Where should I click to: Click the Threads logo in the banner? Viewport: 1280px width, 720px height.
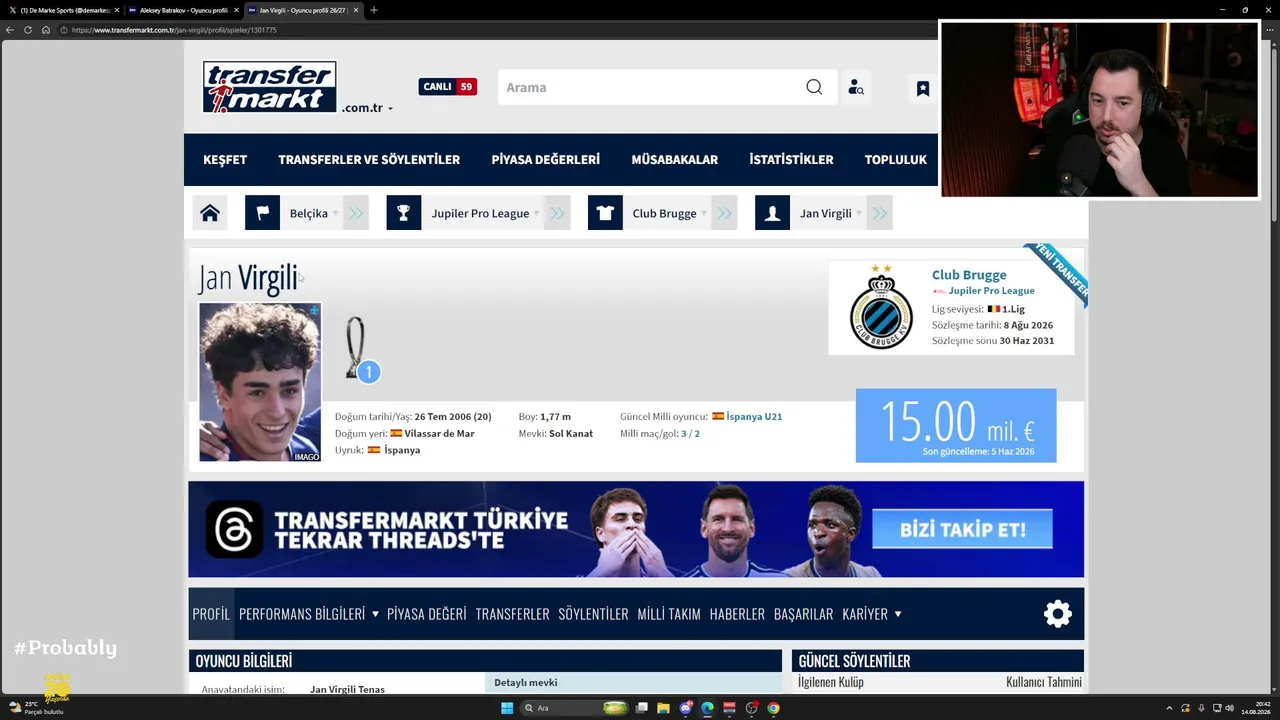[234, 529]
